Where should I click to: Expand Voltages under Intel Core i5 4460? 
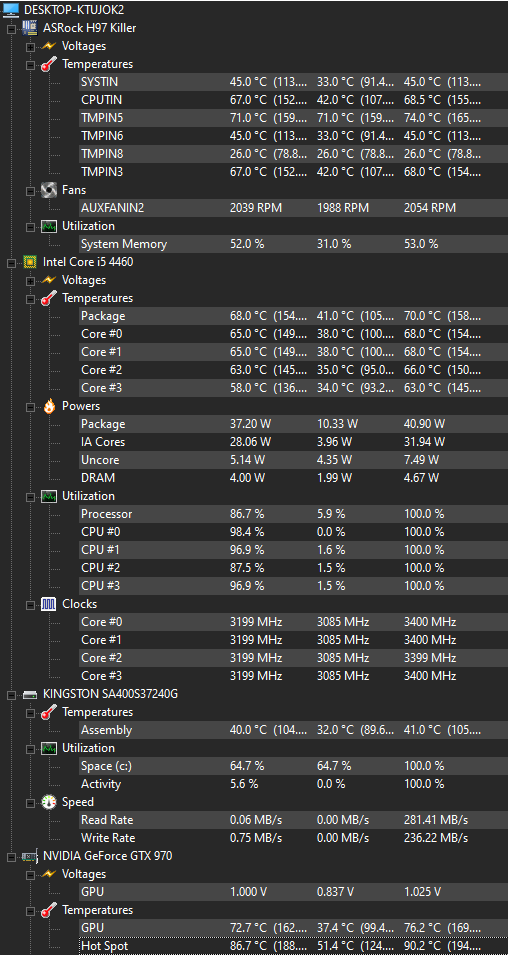(30, 280)
